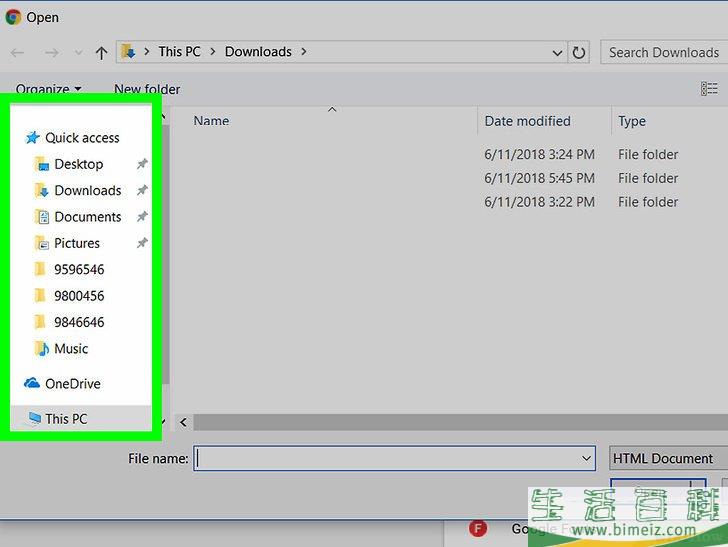728x547 pixels.
Task: Sort by the Date modified column
Action: (527, 121)
